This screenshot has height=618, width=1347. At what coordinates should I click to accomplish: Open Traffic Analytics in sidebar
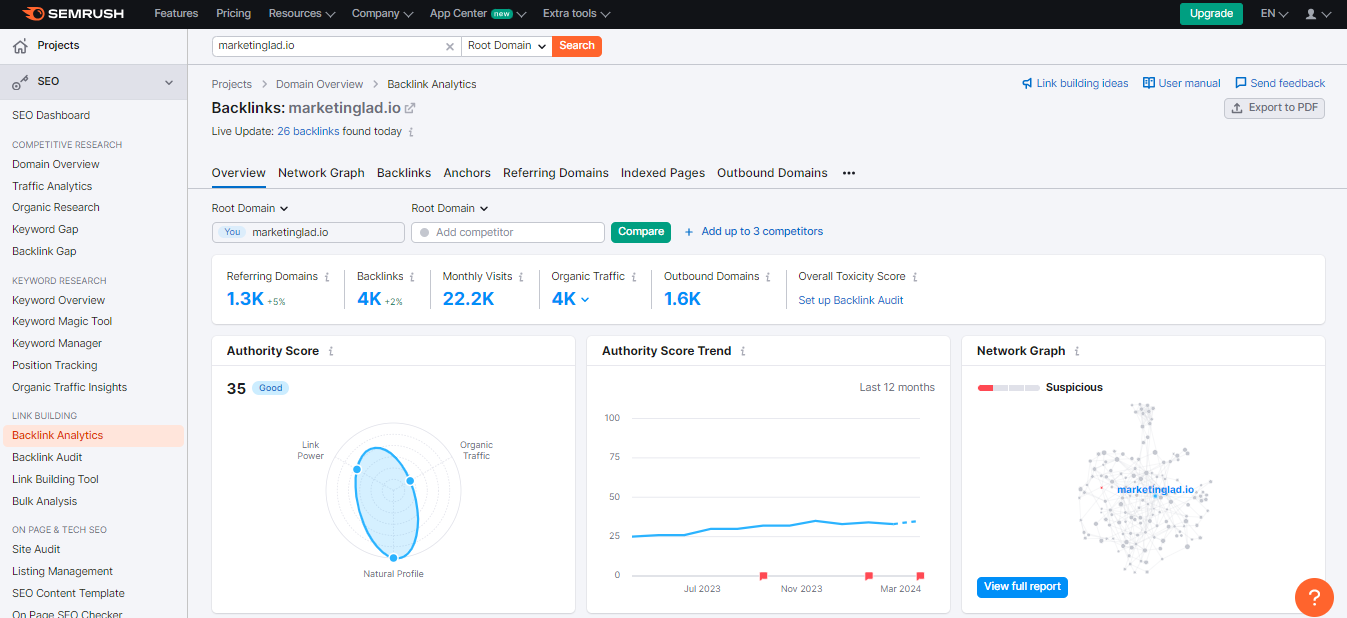[52, 186]
